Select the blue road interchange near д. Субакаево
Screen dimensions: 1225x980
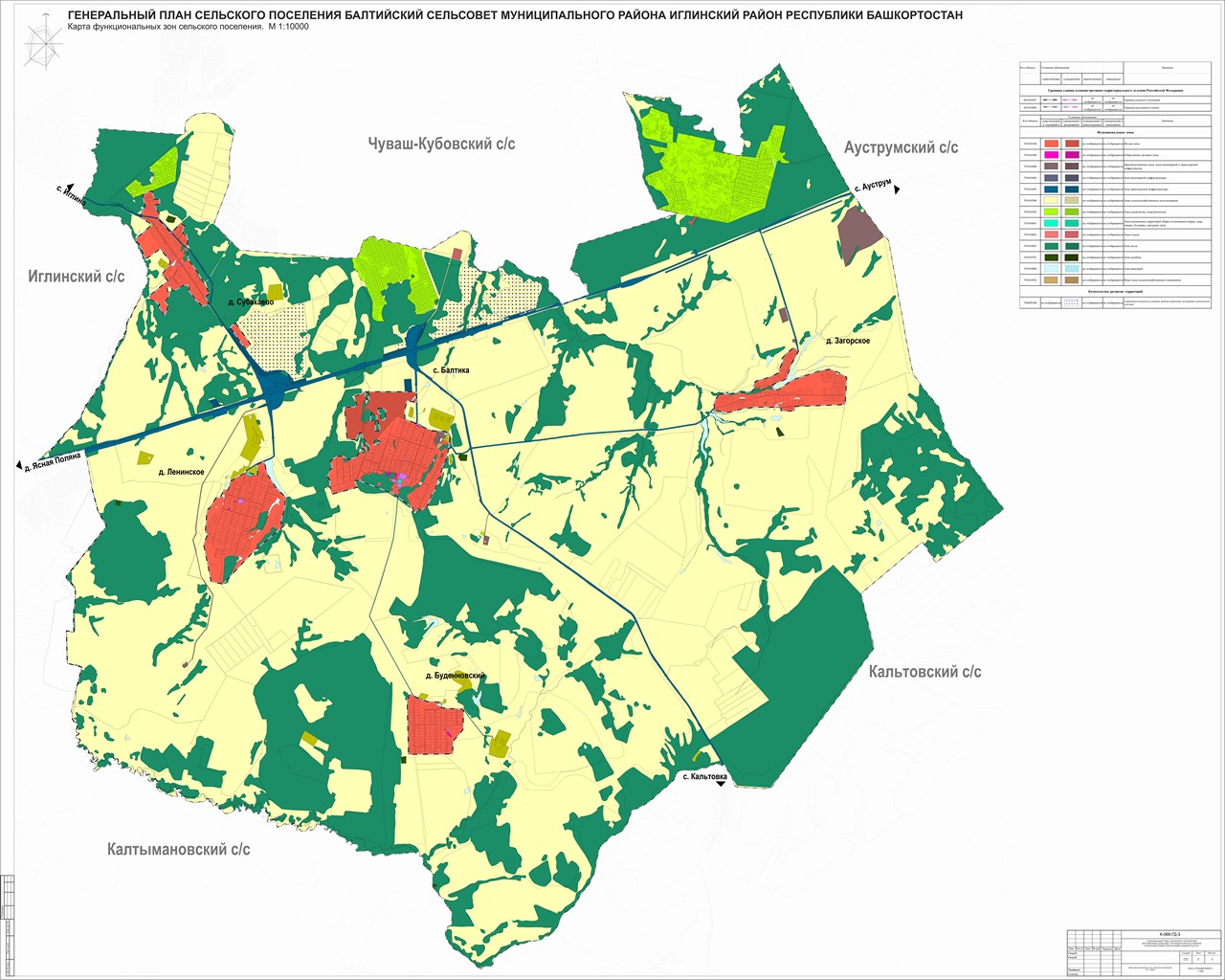pyautogui.click(x=278, y=390)
